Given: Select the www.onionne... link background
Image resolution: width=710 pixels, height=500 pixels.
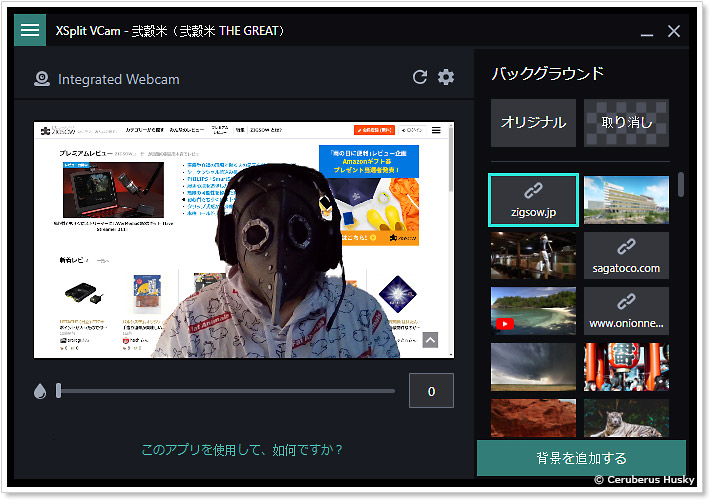Looking at the screenshot, I should 626,311.
